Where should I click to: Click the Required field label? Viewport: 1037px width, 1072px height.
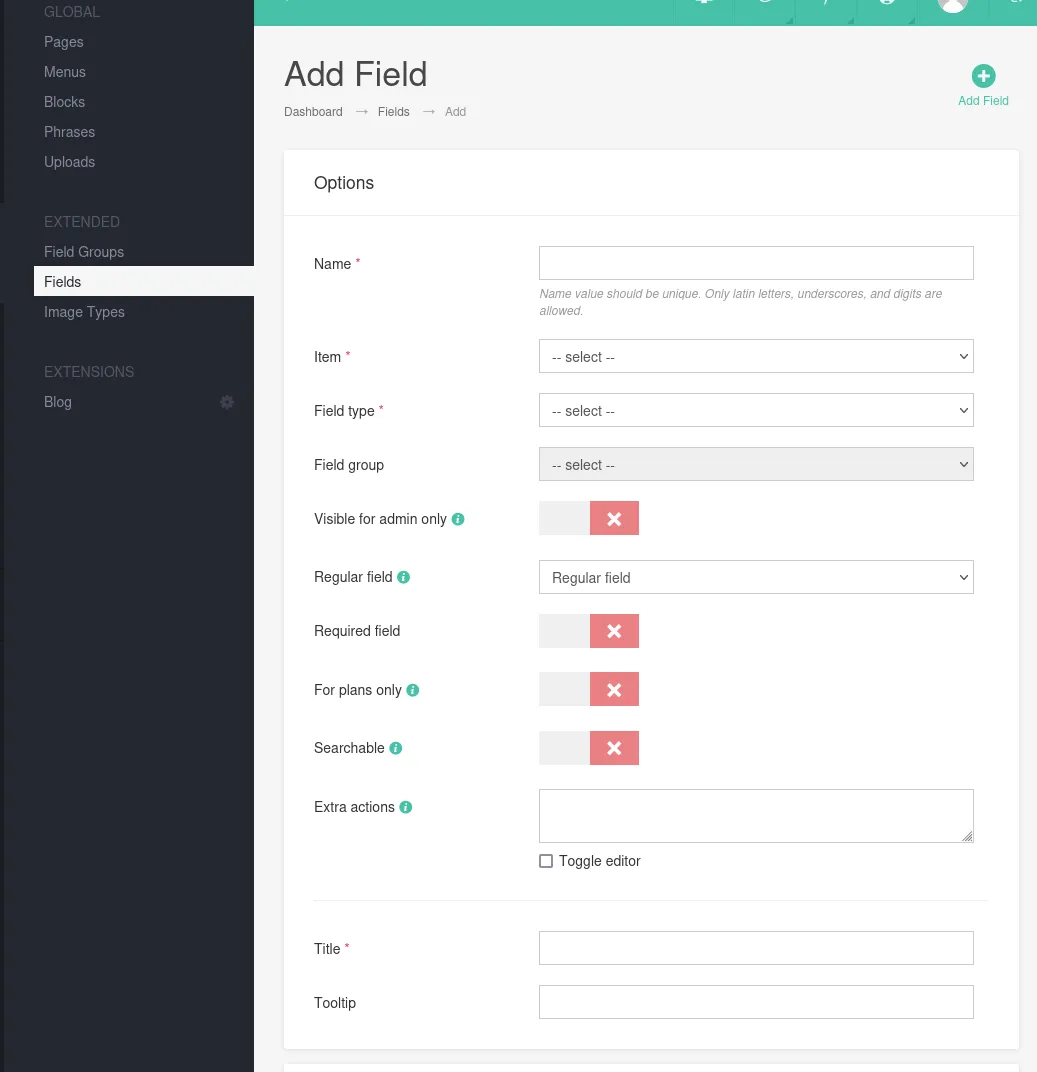coord(357,631)
